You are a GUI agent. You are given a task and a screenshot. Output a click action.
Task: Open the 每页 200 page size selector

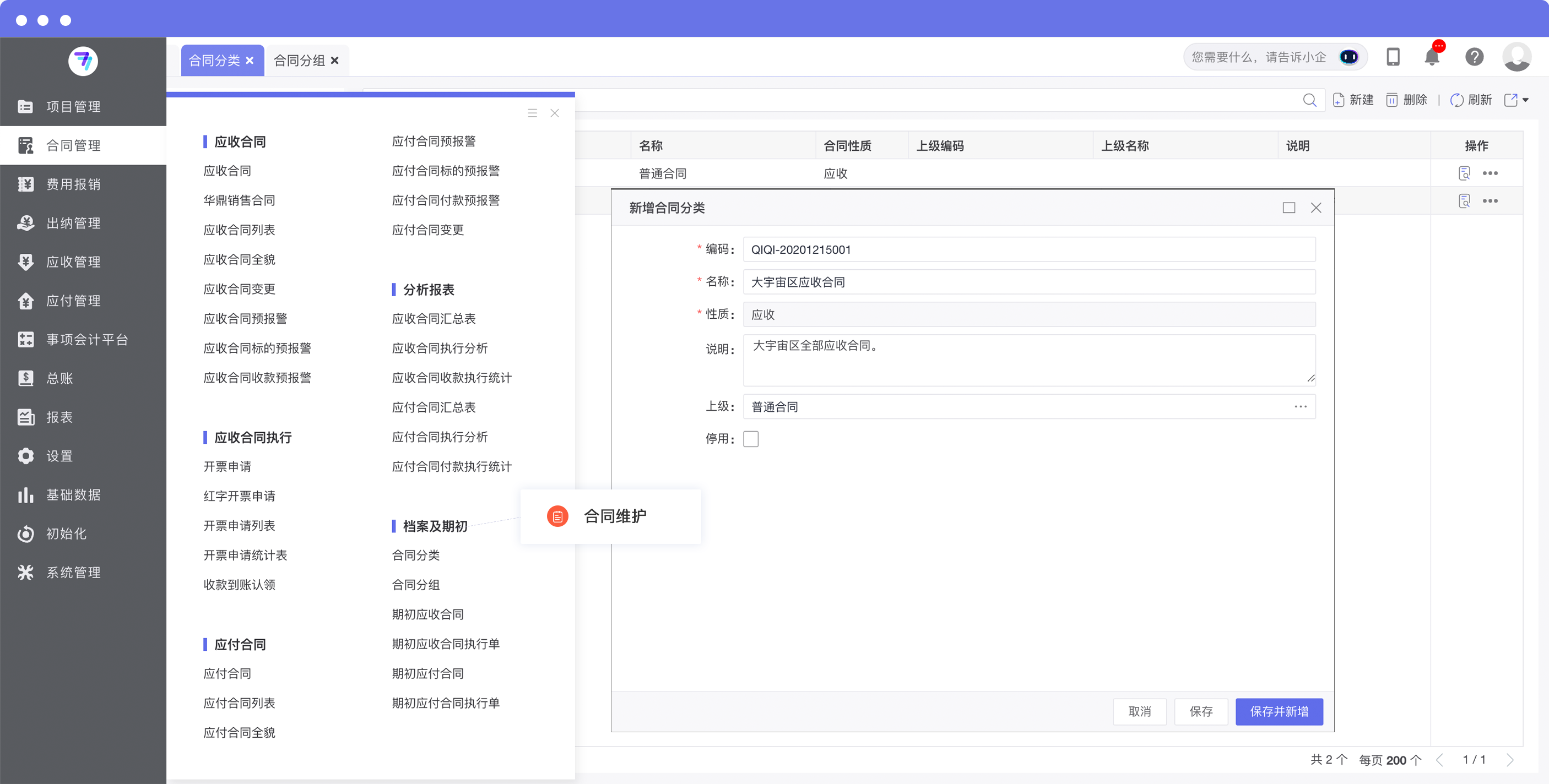1395,760
